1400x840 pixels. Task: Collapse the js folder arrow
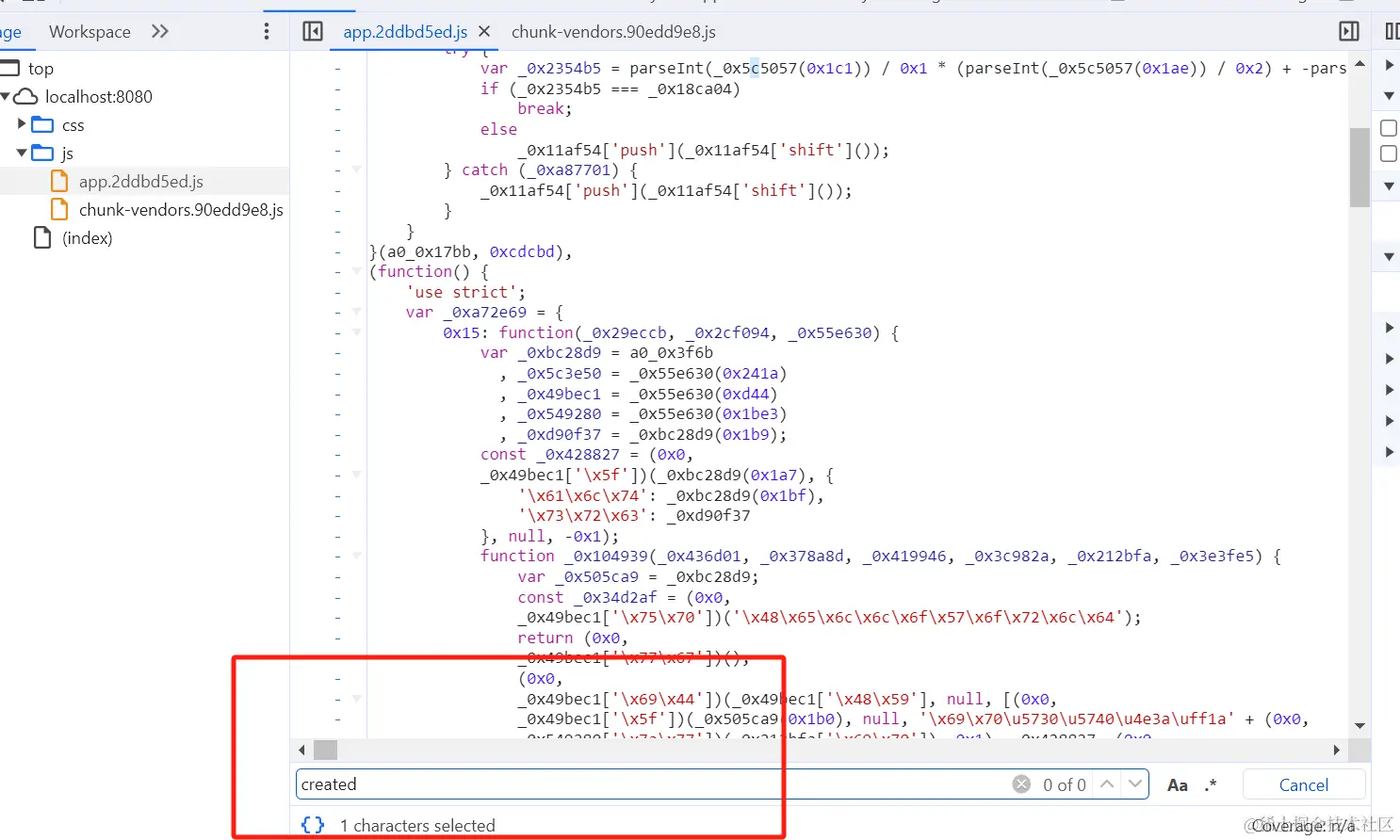22,153
